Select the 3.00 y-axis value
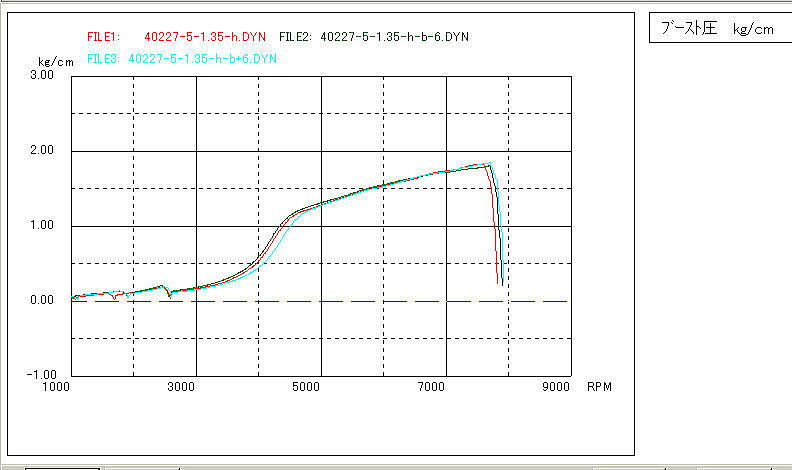The image size is (792, 470). [42, 75]
